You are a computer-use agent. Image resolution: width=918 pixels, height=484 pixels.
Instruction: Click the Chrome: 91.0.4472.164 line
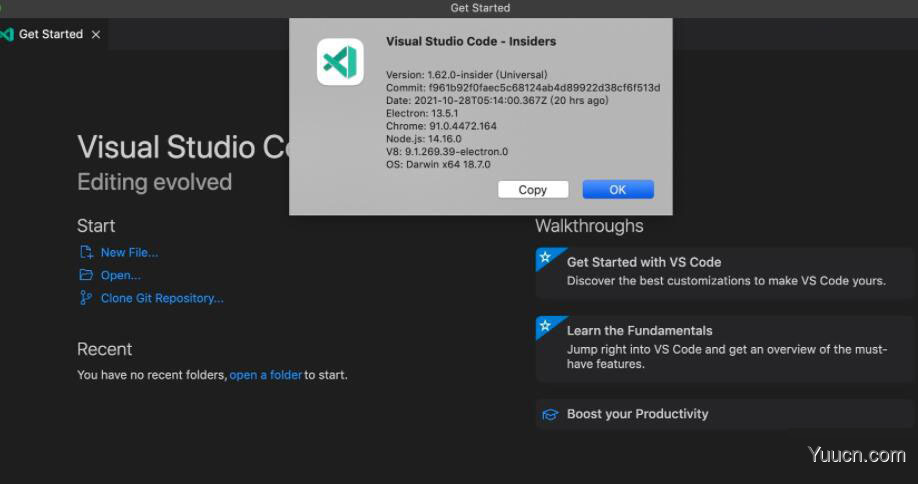click(441, 126)
